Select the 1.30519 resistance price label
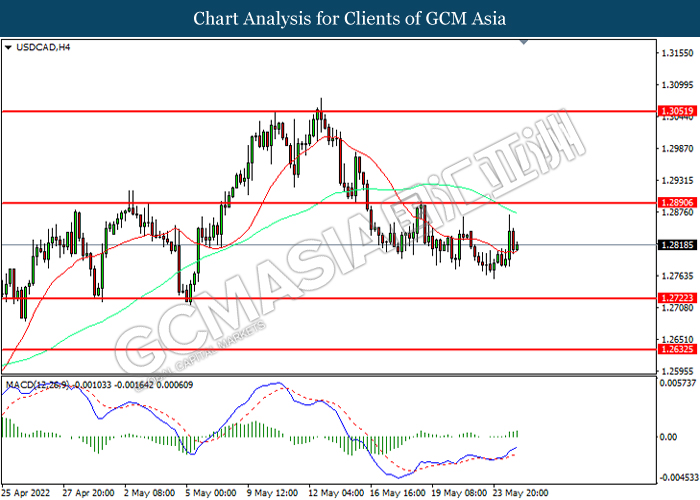The width and height of the screenshot is (700, 500). (x=677, y=111)
